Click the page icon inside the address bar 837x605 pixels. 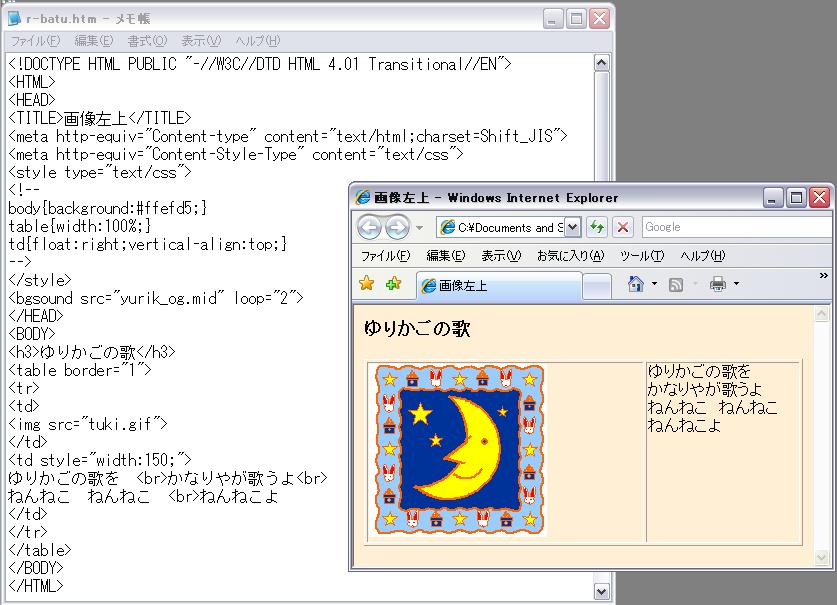pyautogui.click(x=447, y=227)
